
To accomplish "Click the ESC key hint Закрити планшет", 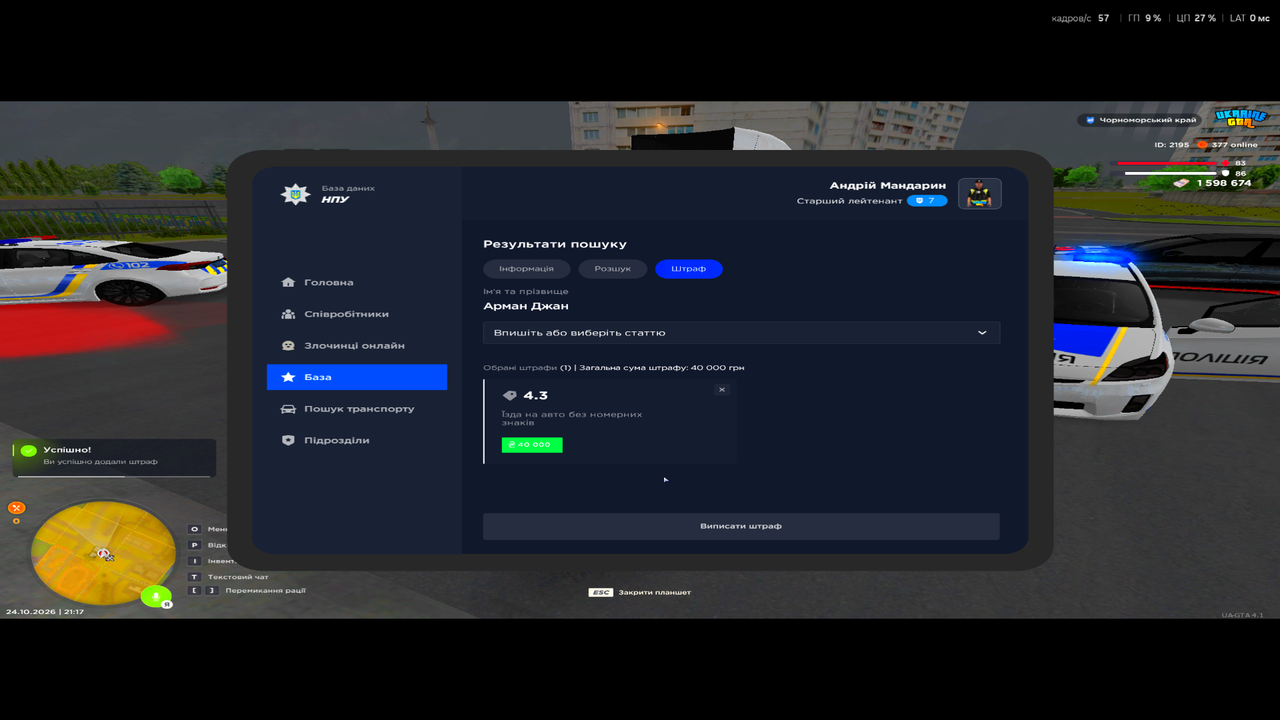I will tap(600, 592).
